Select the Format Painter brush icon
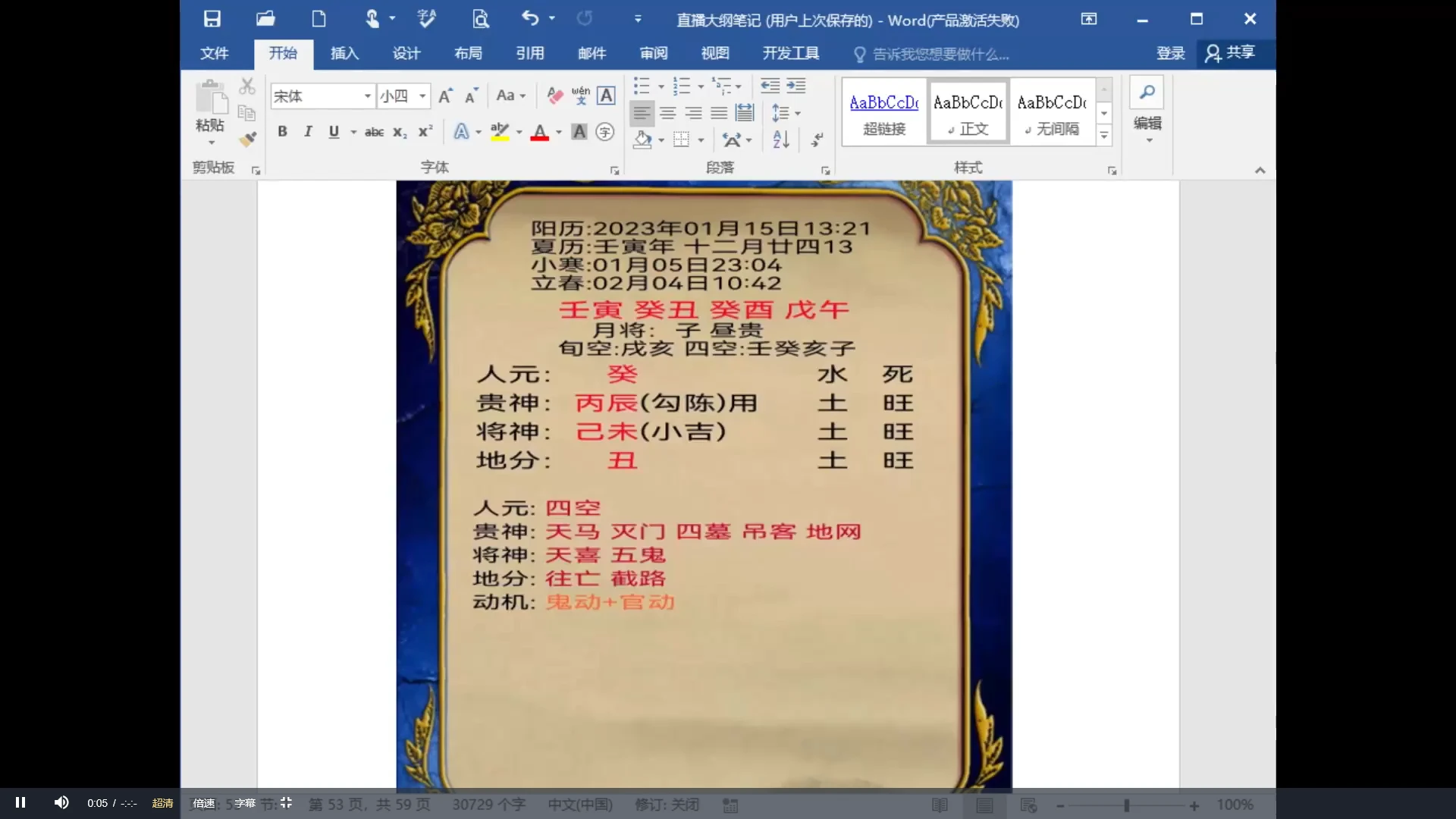Image resolution: width=1456 pixels, height=819 pixels. pos(247,139)
